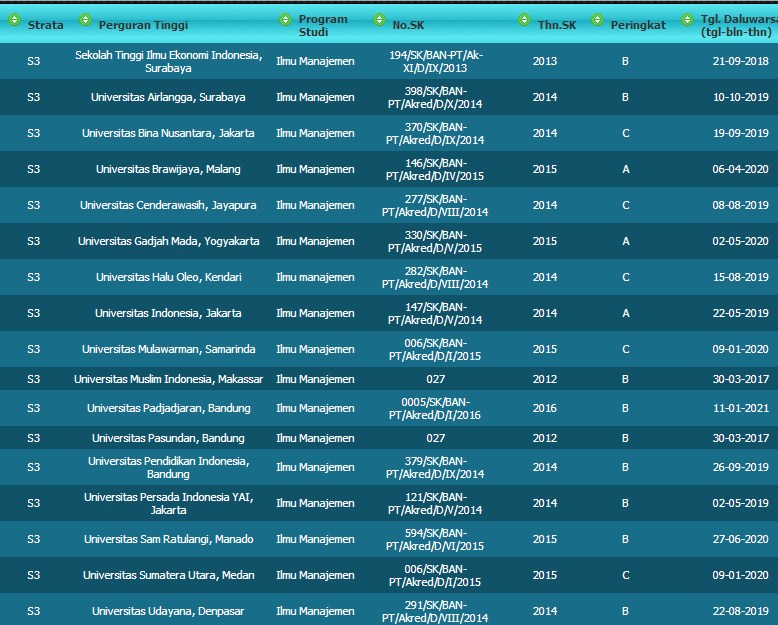Select the Universitas Gadjah Mada, Yogyakarta cell

point(169,241)
